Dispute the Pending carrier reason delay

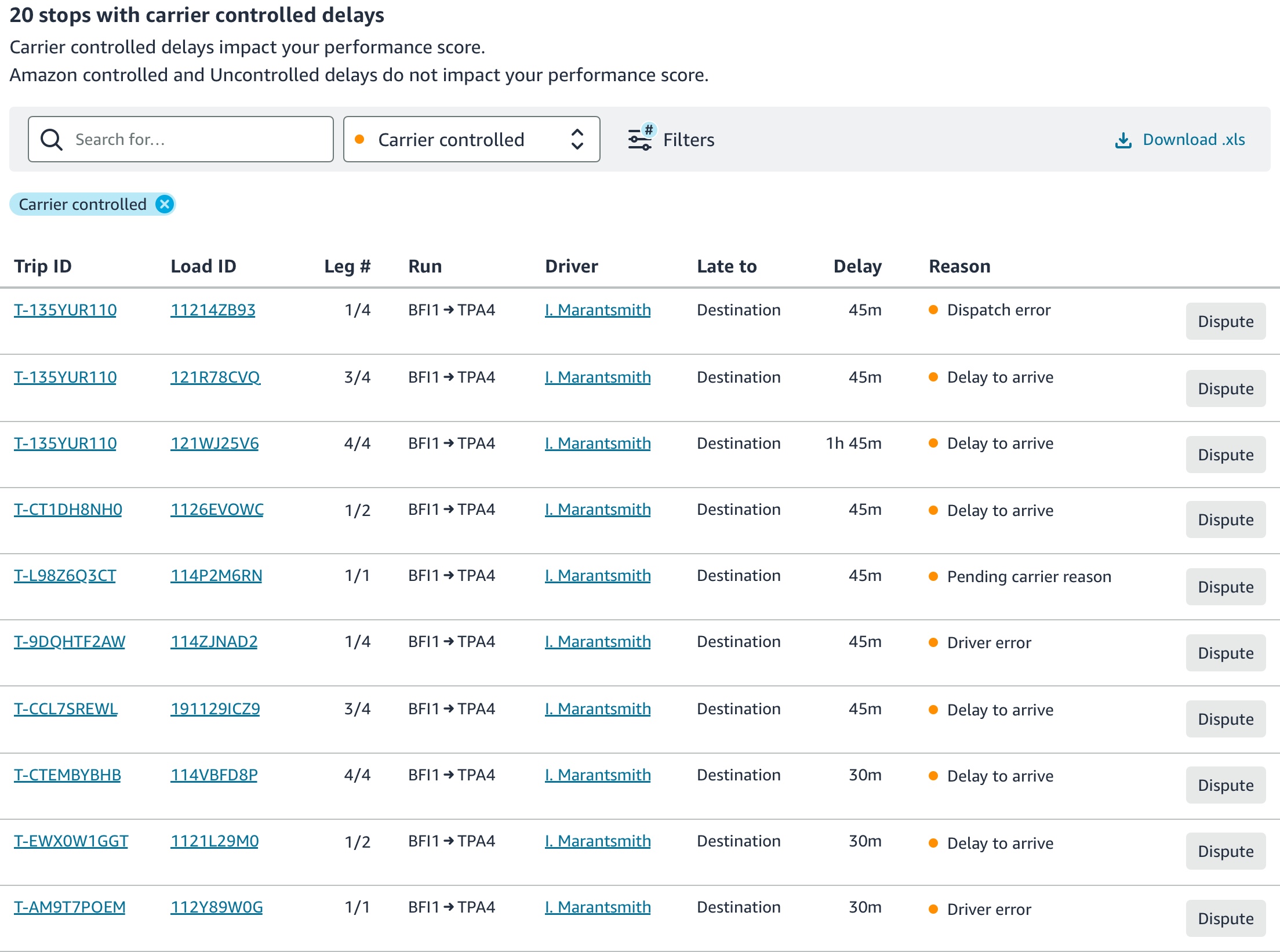click(1225, 587)
